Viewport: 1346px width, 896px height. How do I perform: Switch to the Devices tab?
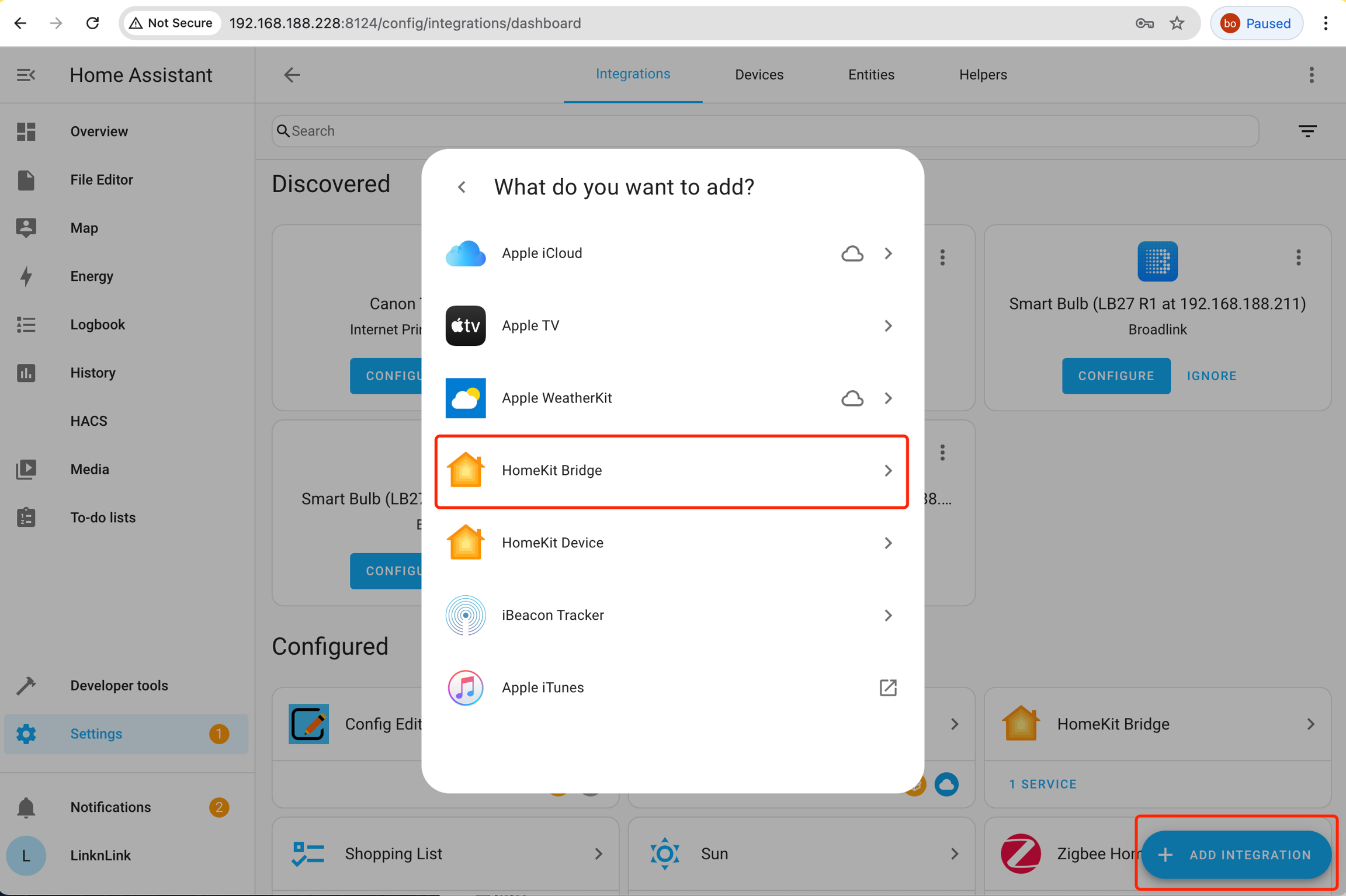point(759,75)
